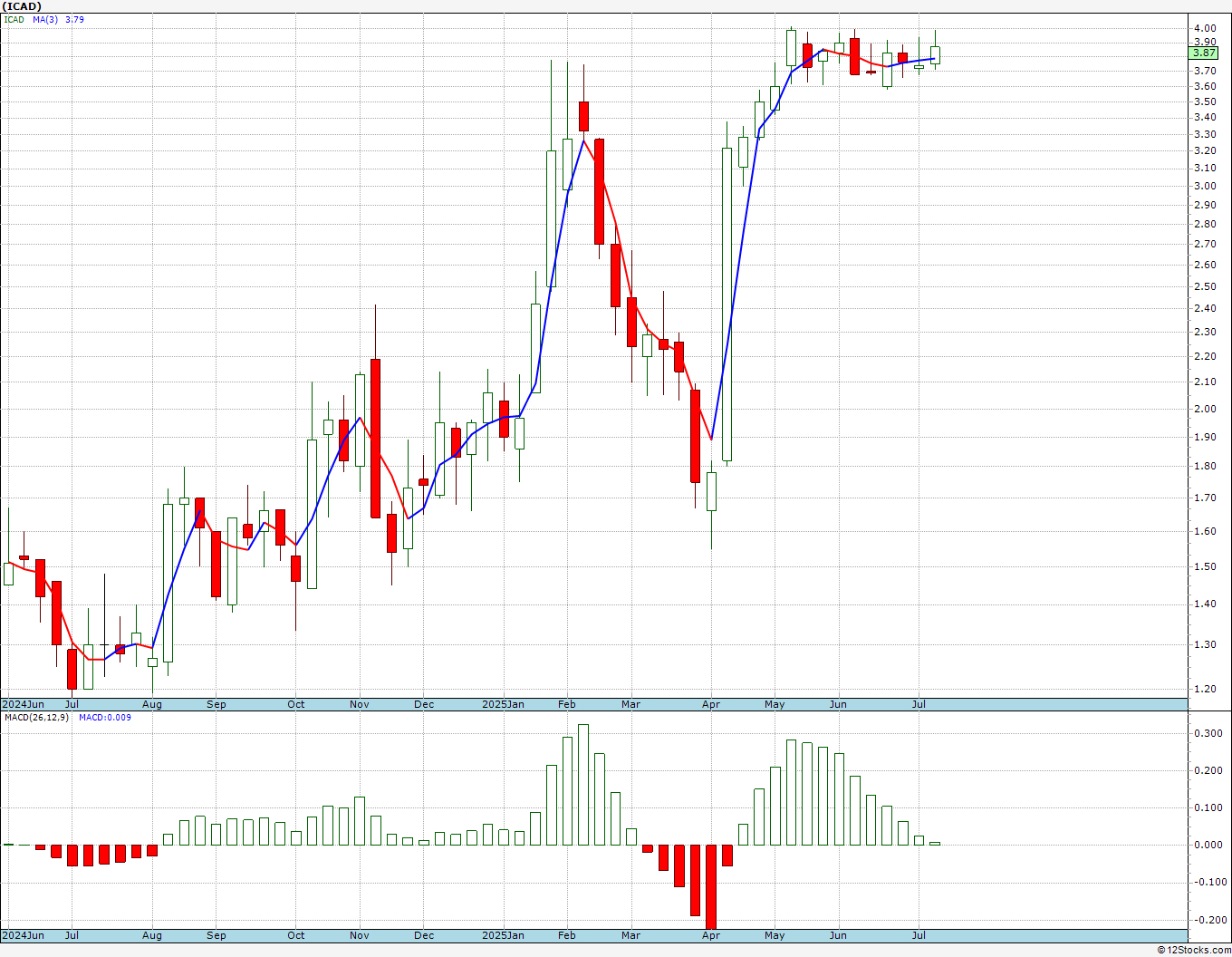Click the 0.300 MACD axis label
The height and width of the screenshot is (957, 1232).
coord(1208,733)
